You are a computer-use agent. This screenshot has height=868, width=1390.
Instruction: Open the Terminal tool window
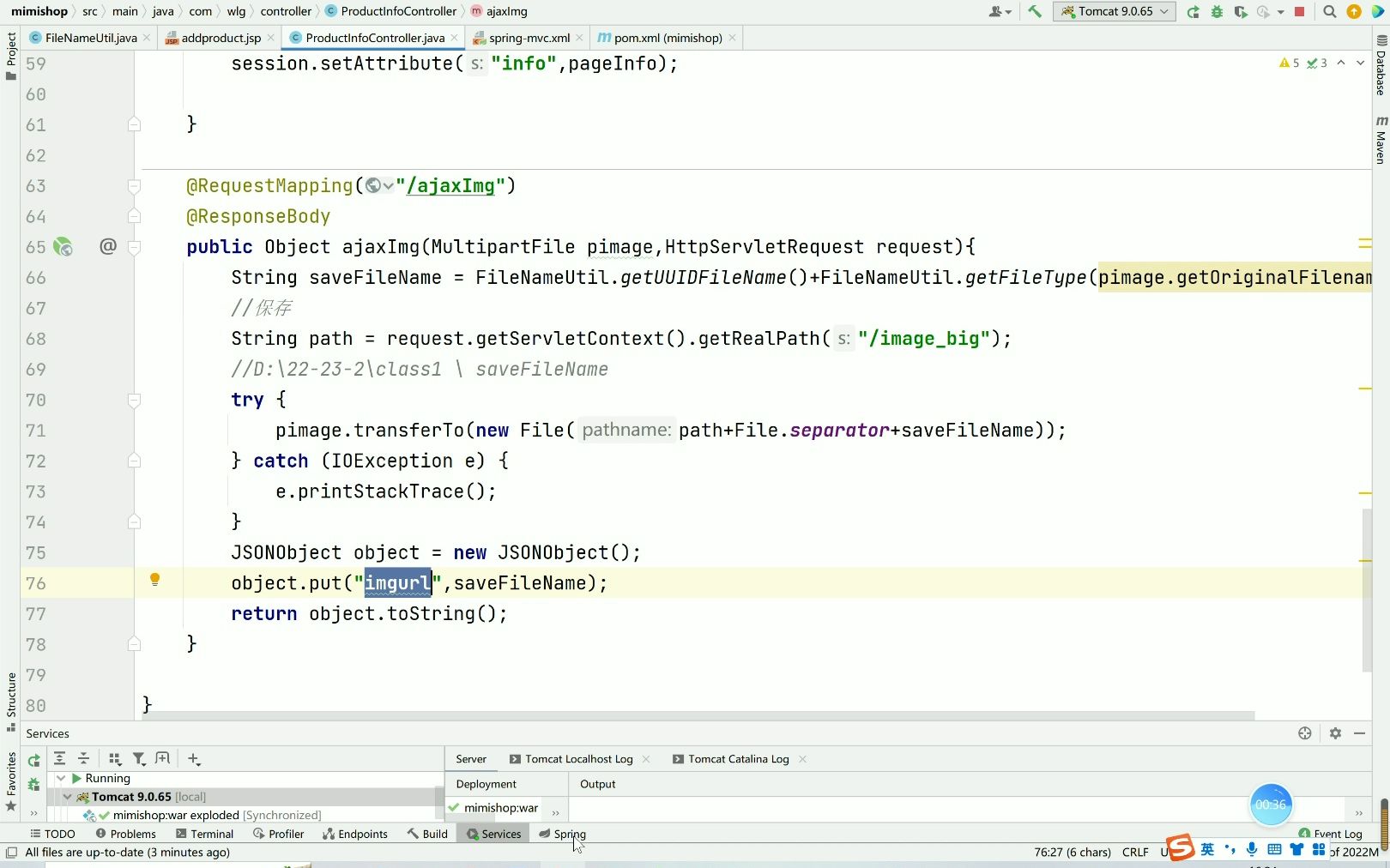click(x=204, y=834)
